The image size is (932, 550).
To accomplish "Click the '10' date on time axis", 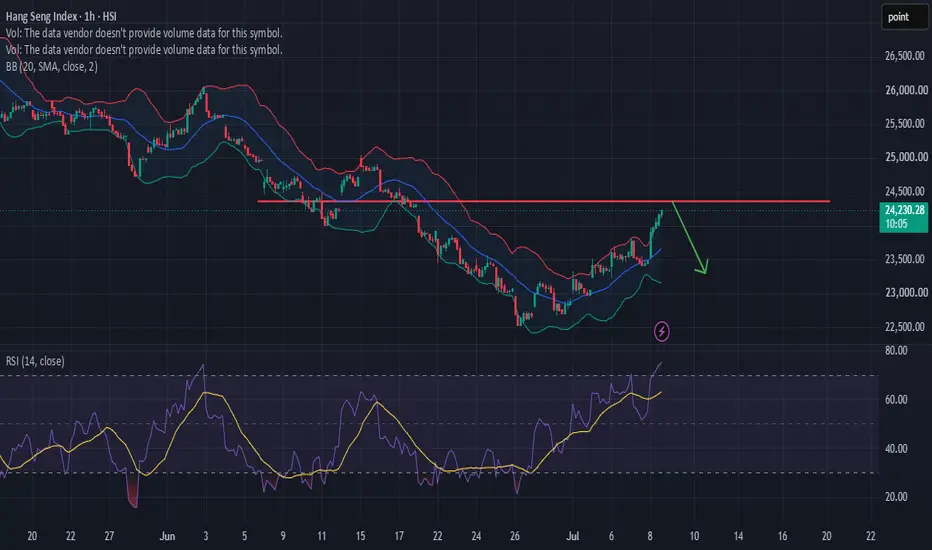I will pyautogui.click(x=694, y=536).
